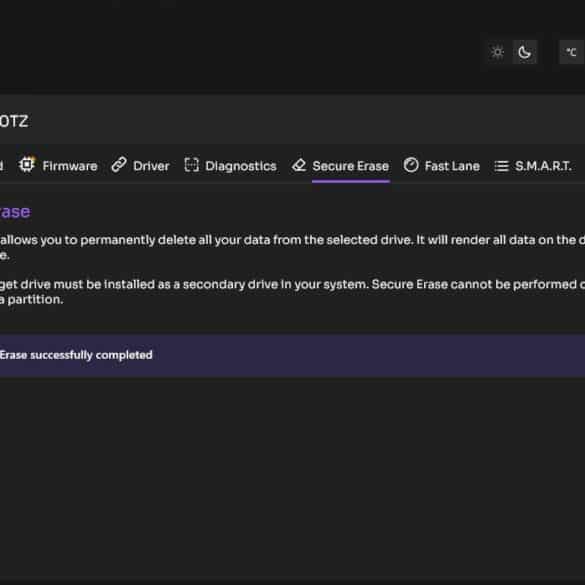This screenshot has width=585, height=585.
Task: Enable dark theme with moon icon
Action: pos(525,52)
